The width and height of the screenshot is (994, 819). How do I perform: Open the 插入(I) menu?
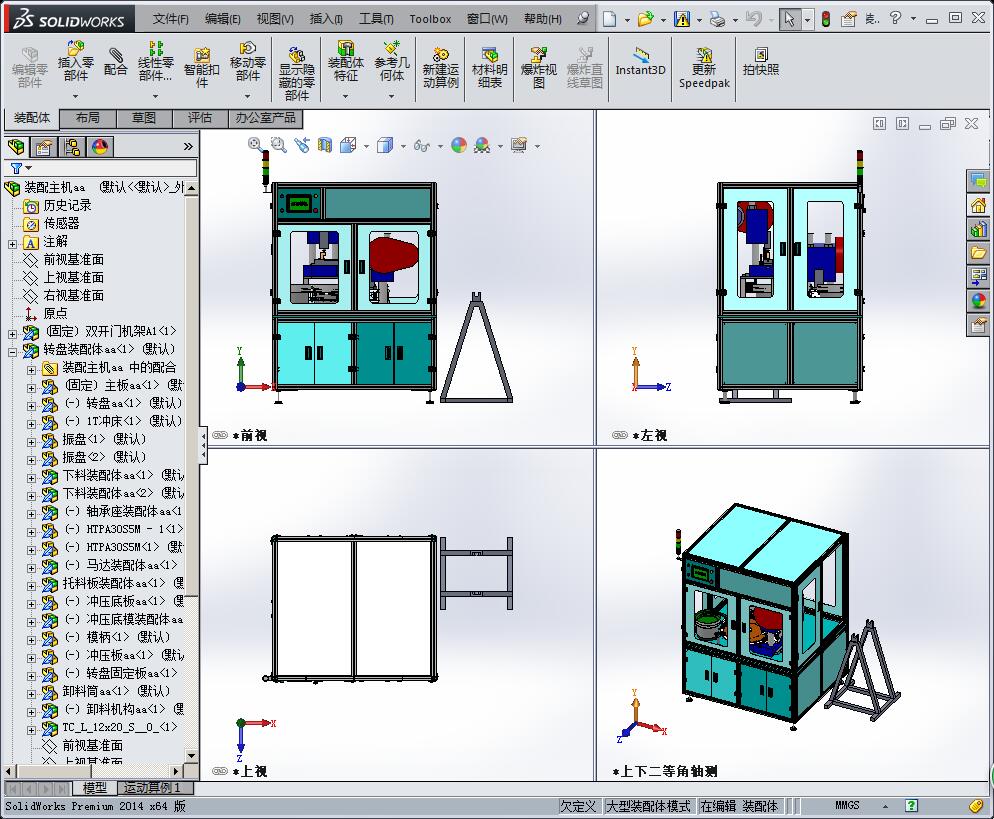pos(326,19)
